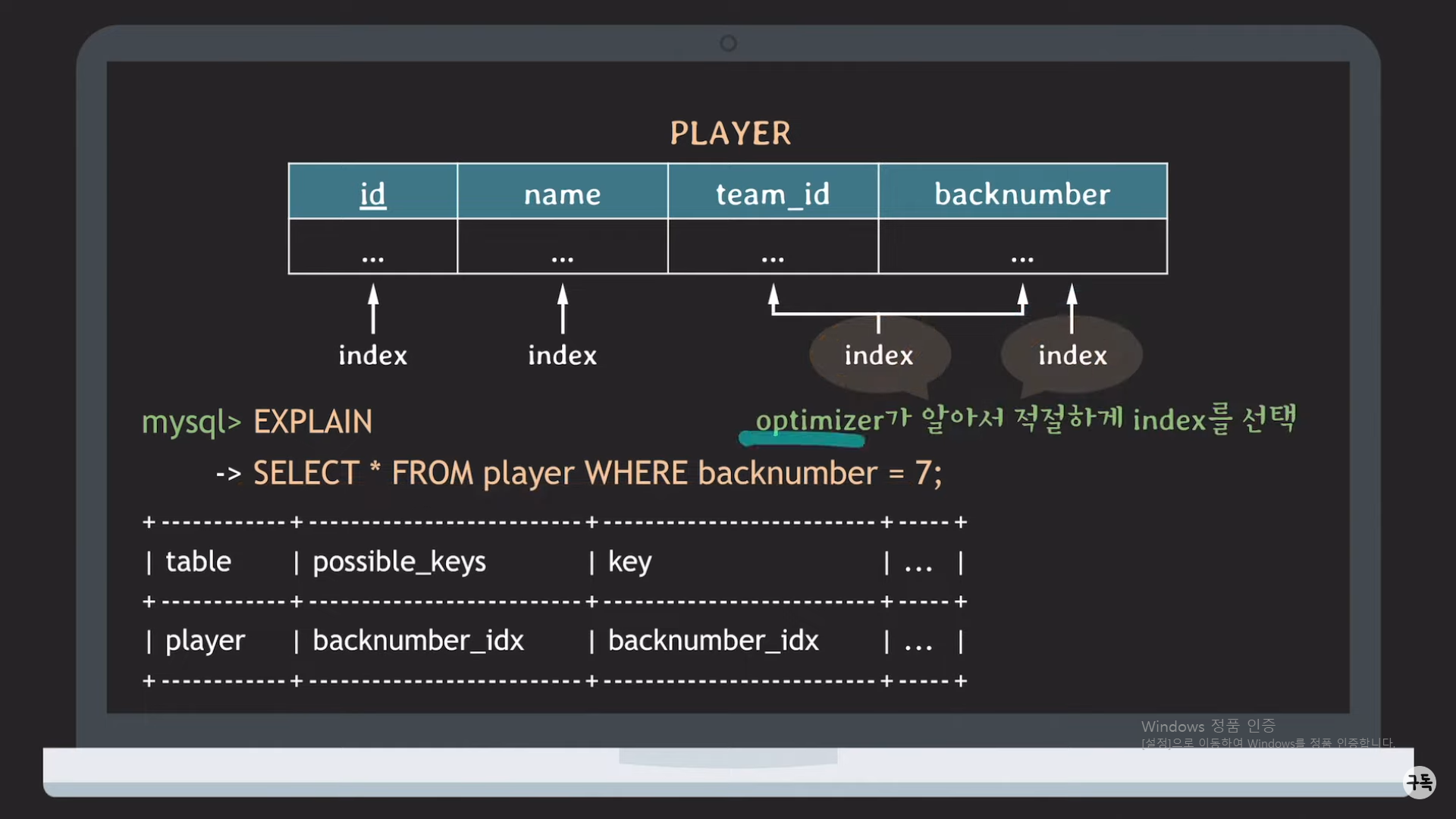Click the rightmost index speech bubble
The height and width of the screenshot is (819, 1456).
pos(1072,355)
